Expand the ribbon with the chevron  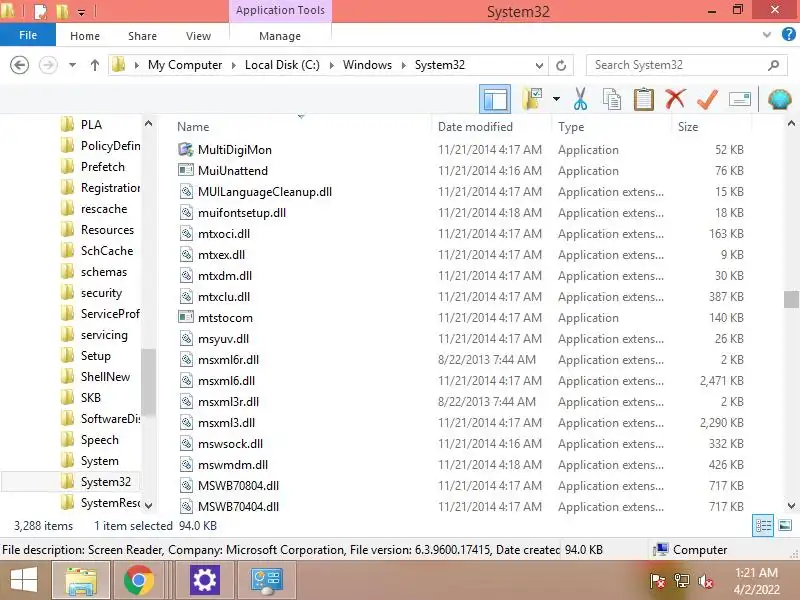click(x=766, y=35)
